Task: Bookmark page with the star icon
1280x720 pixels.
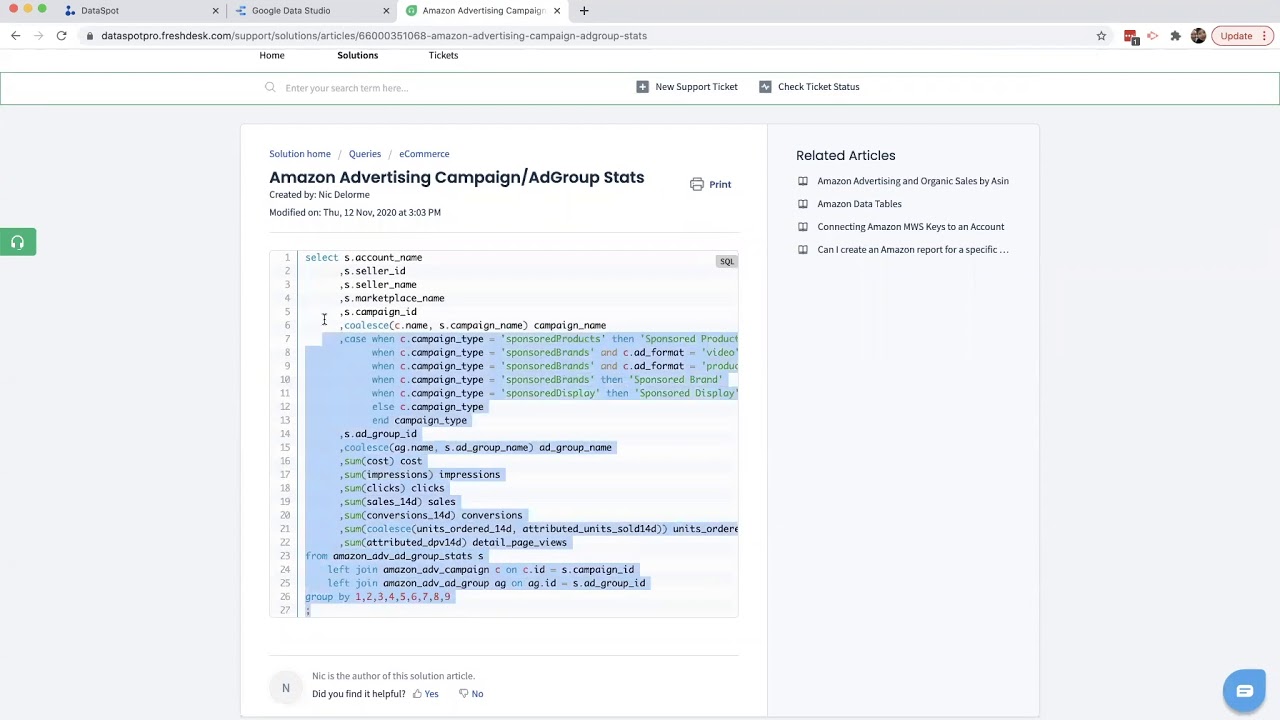Action: 1101,36
